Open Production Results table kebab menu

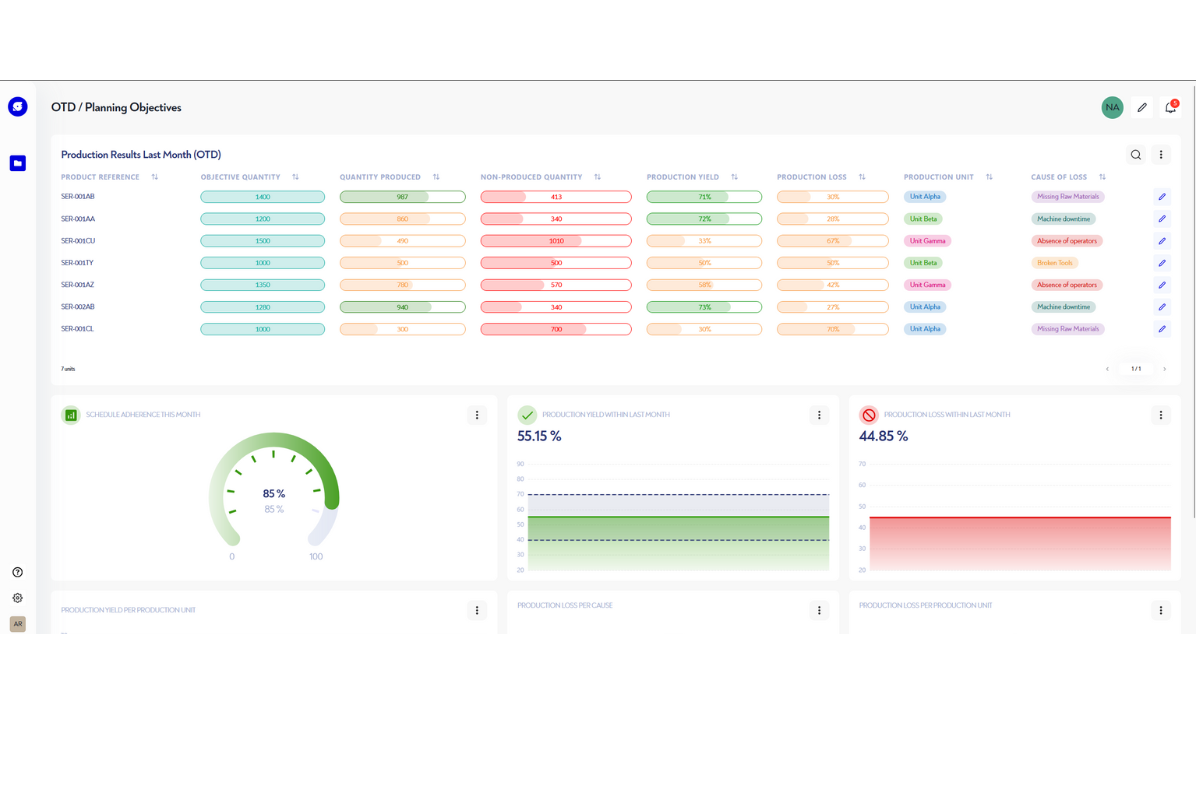coord(1161,155)
